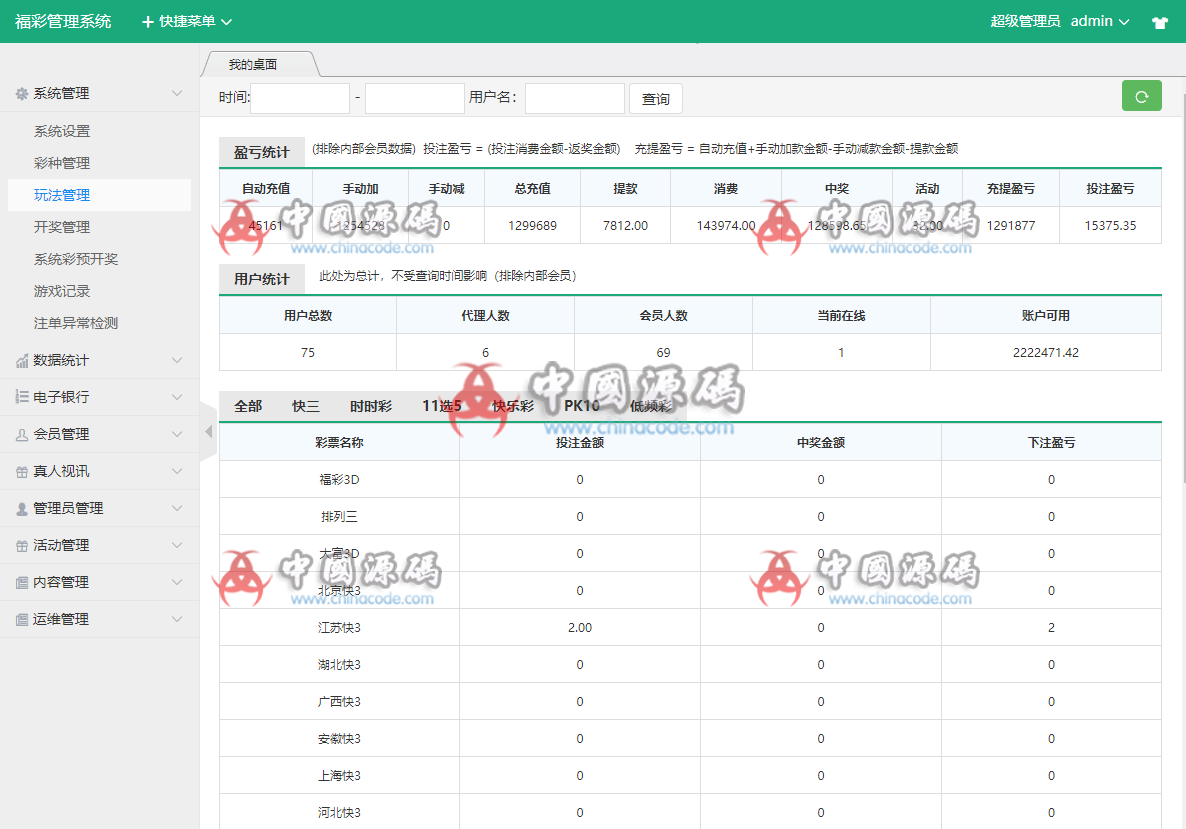The image size is (1186, 829).
Task: Select the 11选5 lottery tab
Action: (442, 406)
